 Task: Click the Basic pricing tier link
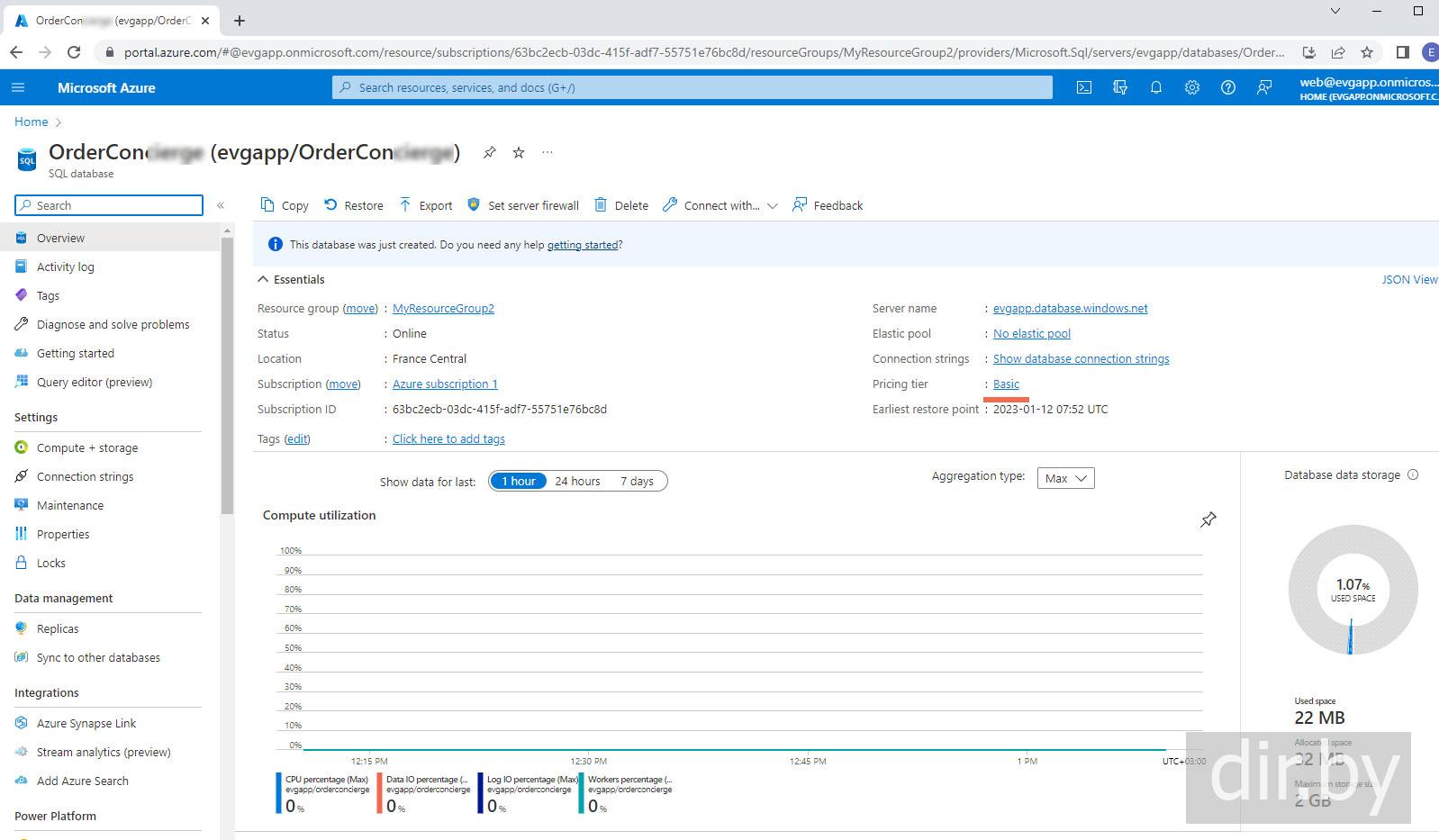pyautogui.click(x=1006, y=384)
